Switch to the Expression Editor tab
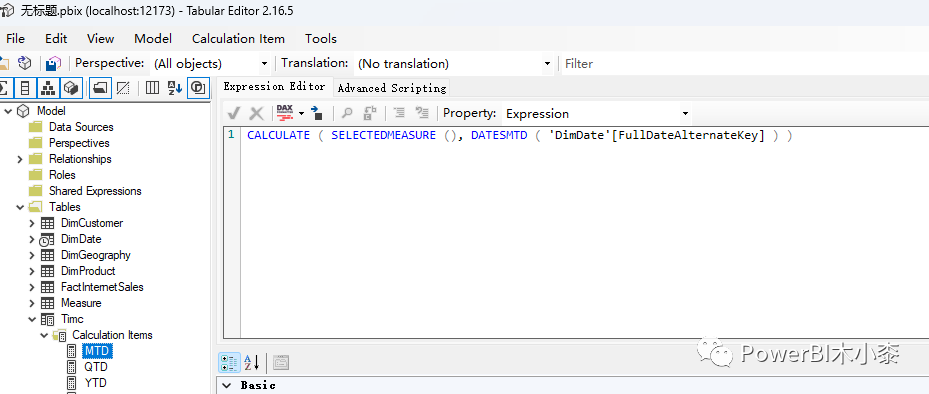Image resolution: width=929 pixels, height=394 pixels. click(274, 87)
